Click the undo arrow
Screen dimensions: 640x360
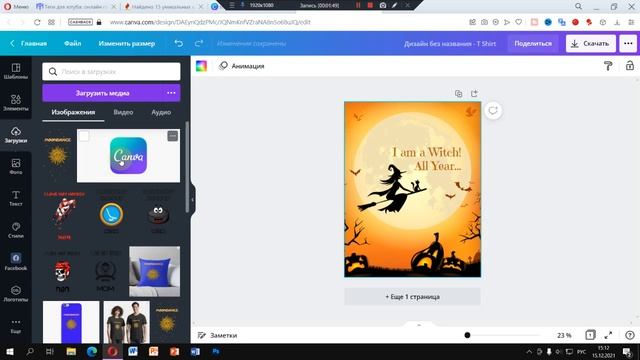point(178,43)
